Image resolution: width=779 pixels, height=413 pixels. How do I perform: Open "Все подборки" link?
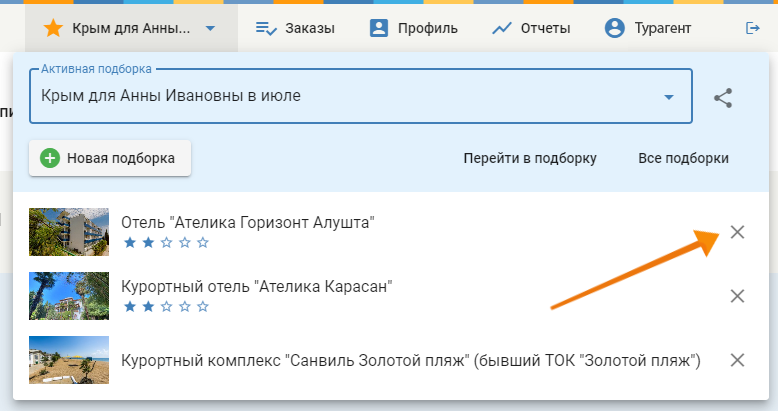click(x=683, y=158)
